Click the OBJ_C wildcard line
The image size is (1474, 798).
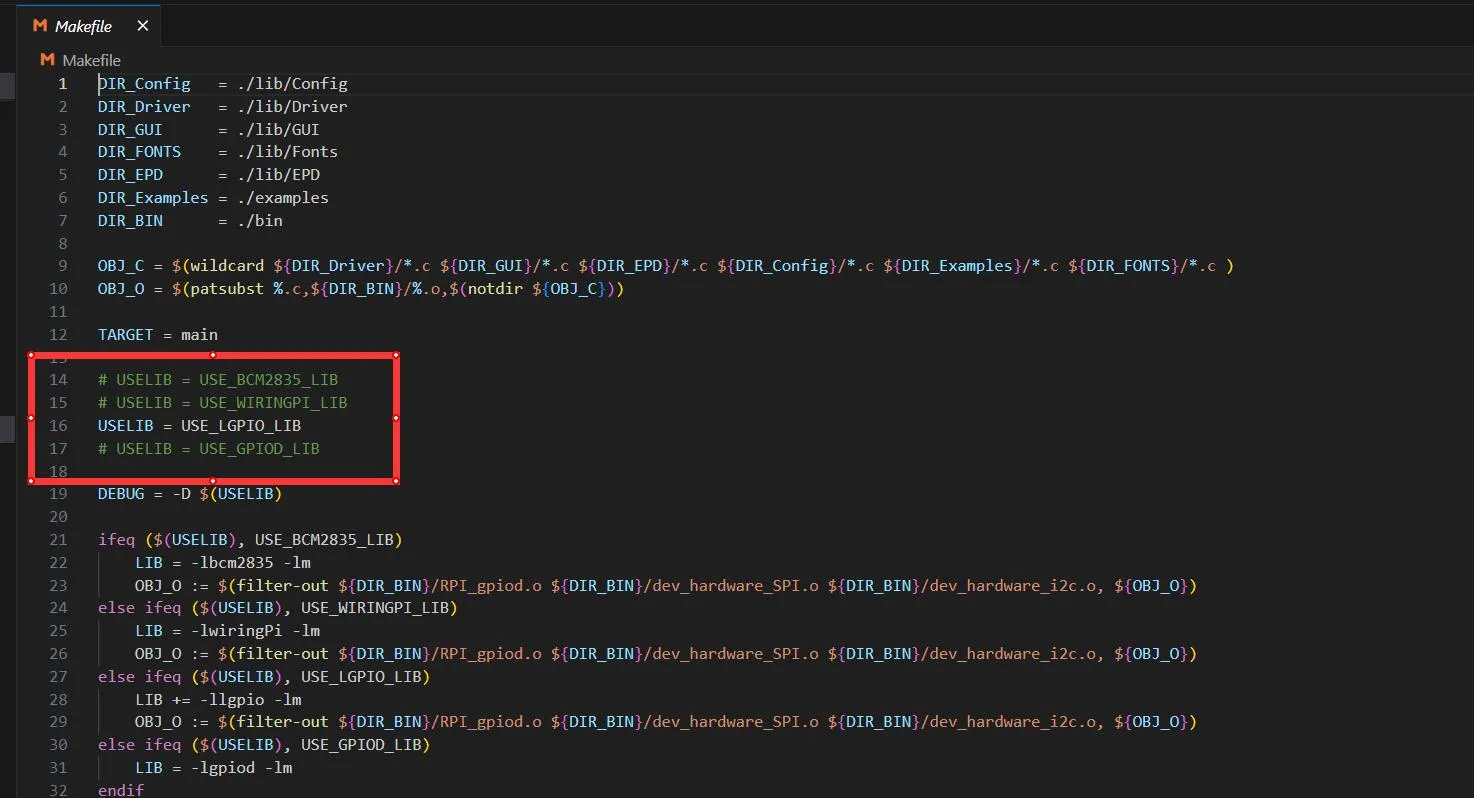[665, 266]
